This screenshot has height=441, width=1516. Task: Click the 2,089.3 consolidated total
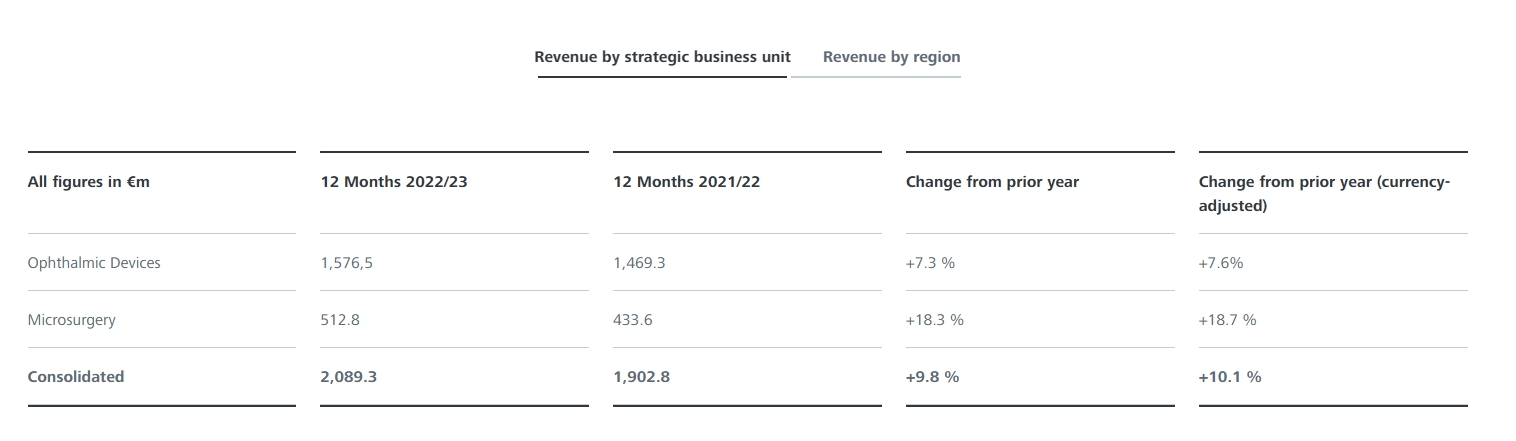point(348,377)
